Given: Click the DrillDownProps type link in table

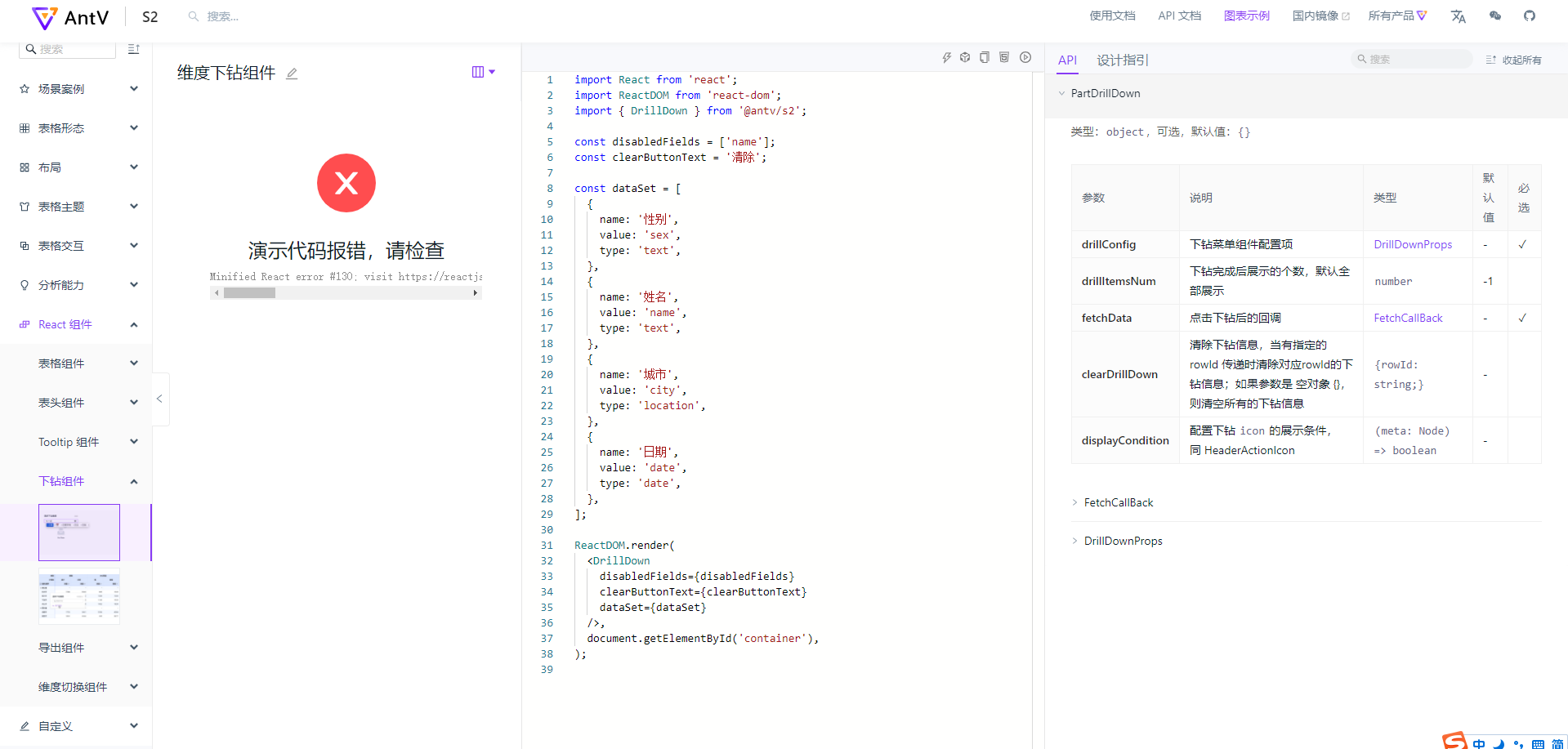Looking at the screenshot, I should [1413, 244].
